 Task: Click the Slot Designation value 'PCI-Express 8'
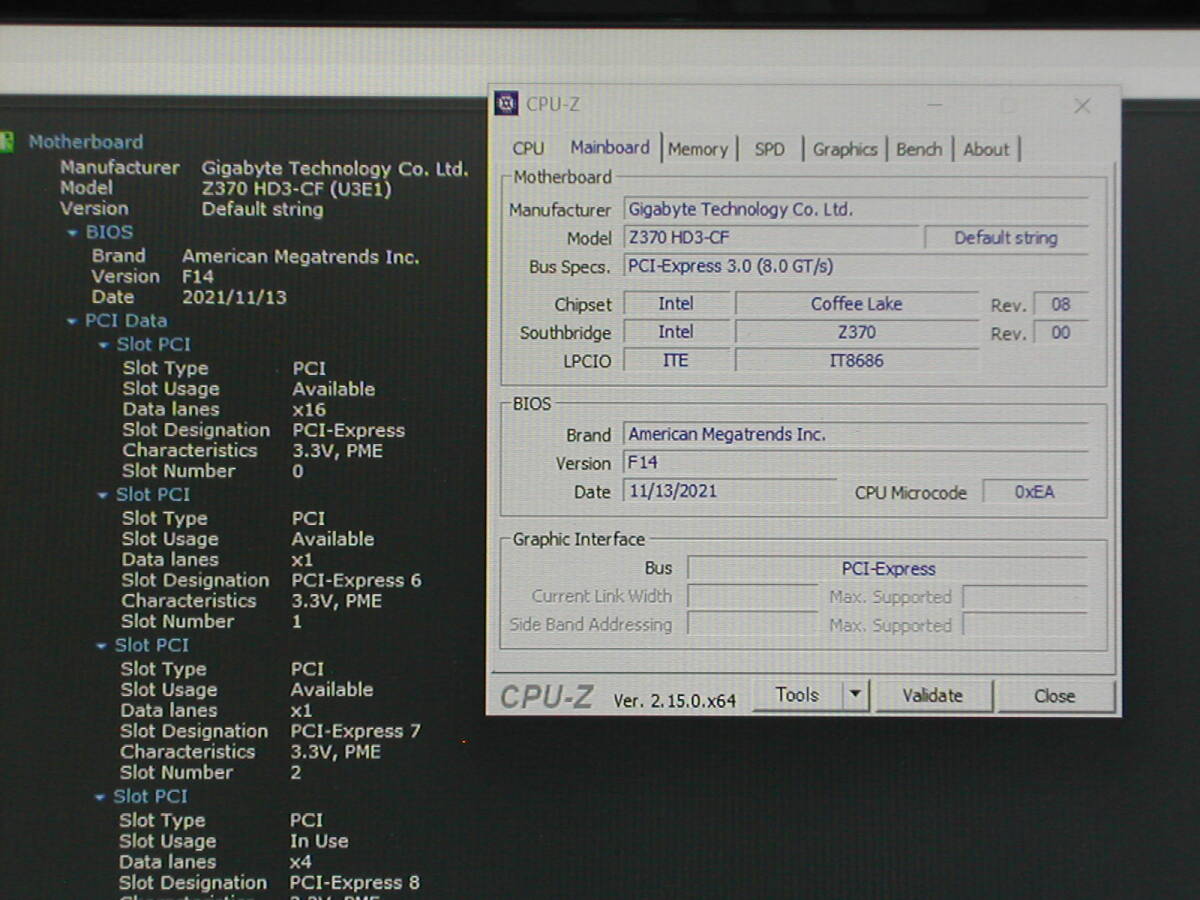pyautogui.click(x=354, y=883)
